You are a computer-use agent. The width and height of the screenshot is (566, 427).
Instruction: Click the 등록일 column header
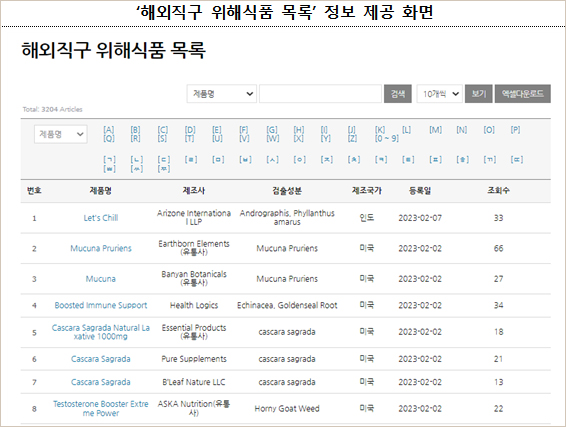pyautogui.click(x=420, y=191)
